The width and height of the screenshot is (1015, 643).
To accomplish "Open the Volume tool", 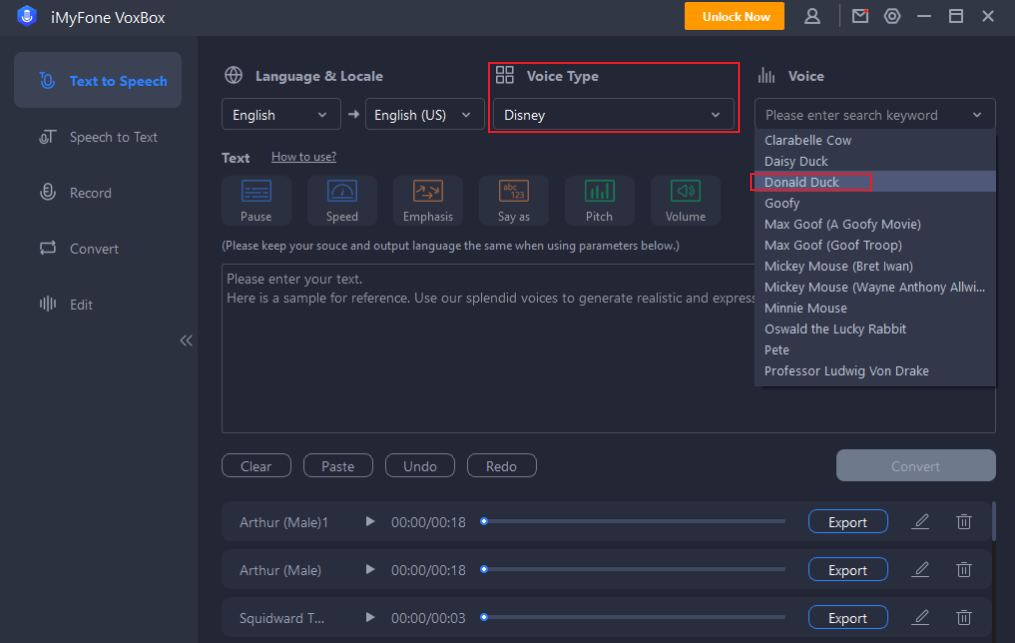I will (686, 201).
